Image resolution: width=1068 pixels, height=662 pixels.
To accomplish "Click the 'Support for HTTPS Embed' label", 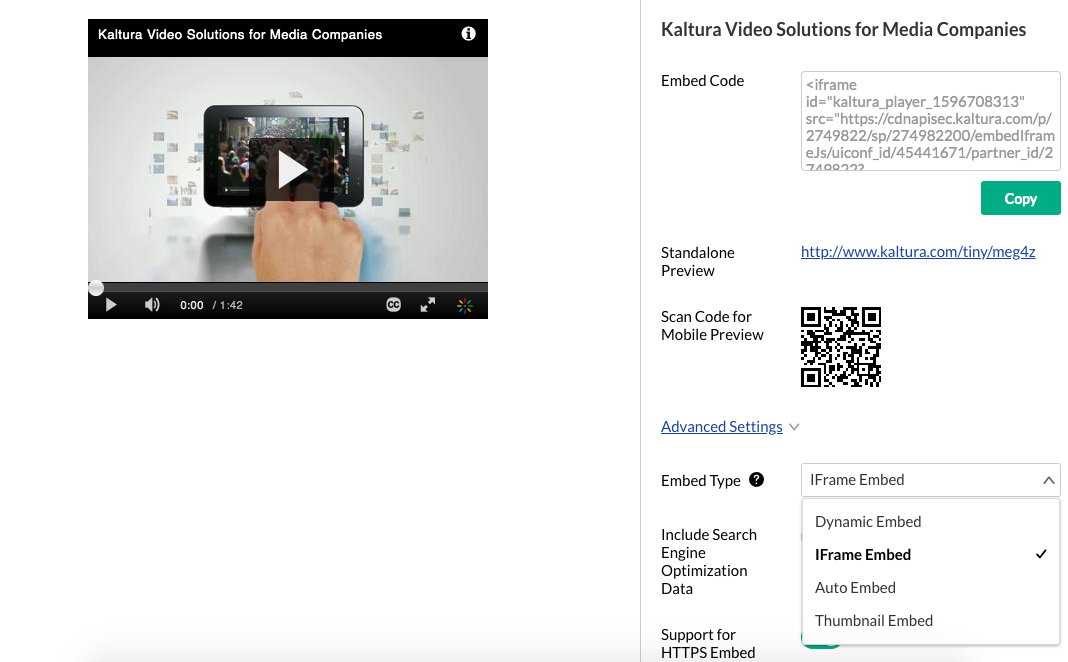I will point(708,644).
